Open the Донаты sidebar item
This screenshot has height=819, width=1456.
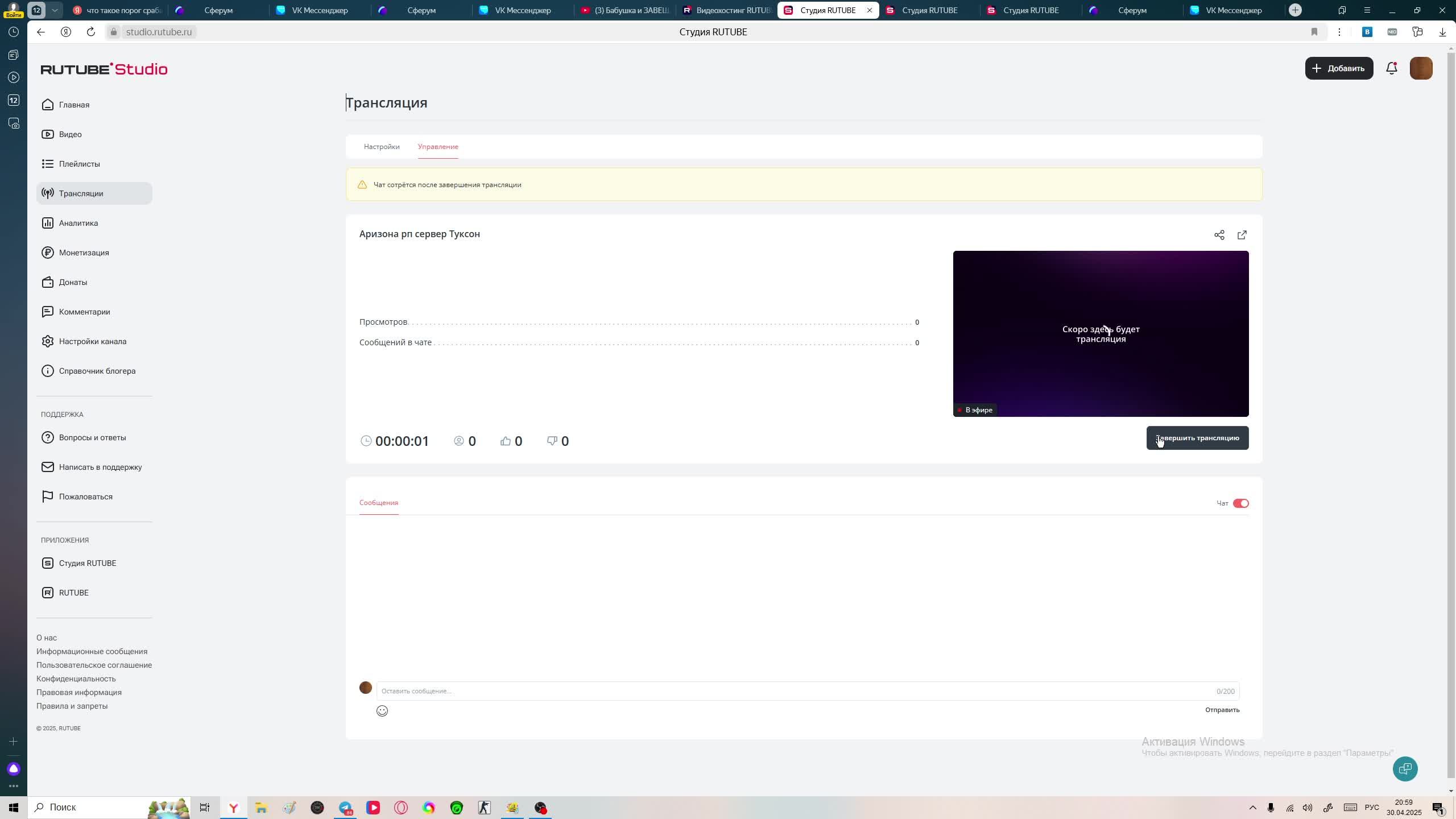[x=73, y=282]
